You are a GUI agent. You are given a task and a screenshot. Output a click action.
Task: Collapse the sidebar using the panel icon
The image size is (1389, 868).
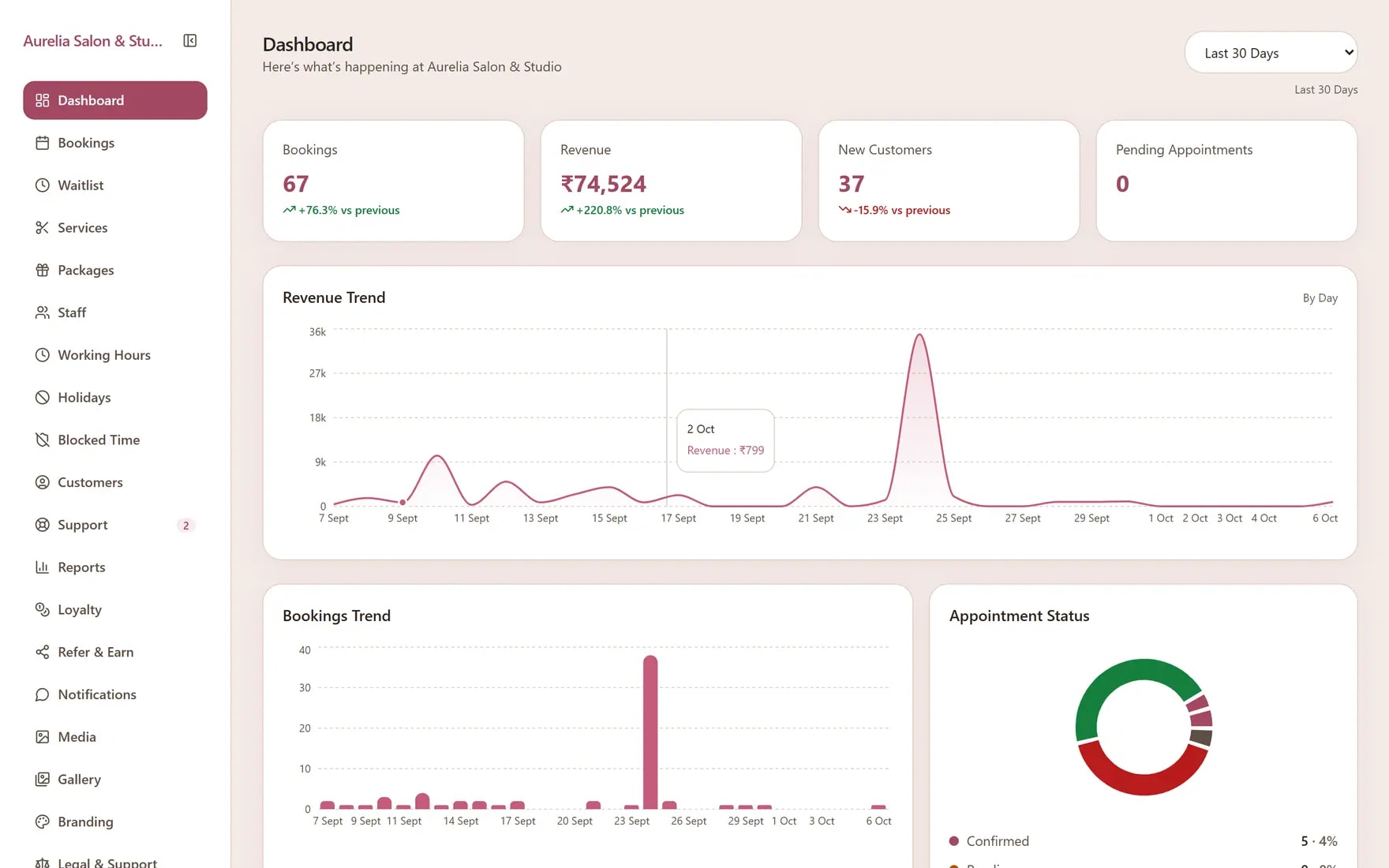click(190, 41)
